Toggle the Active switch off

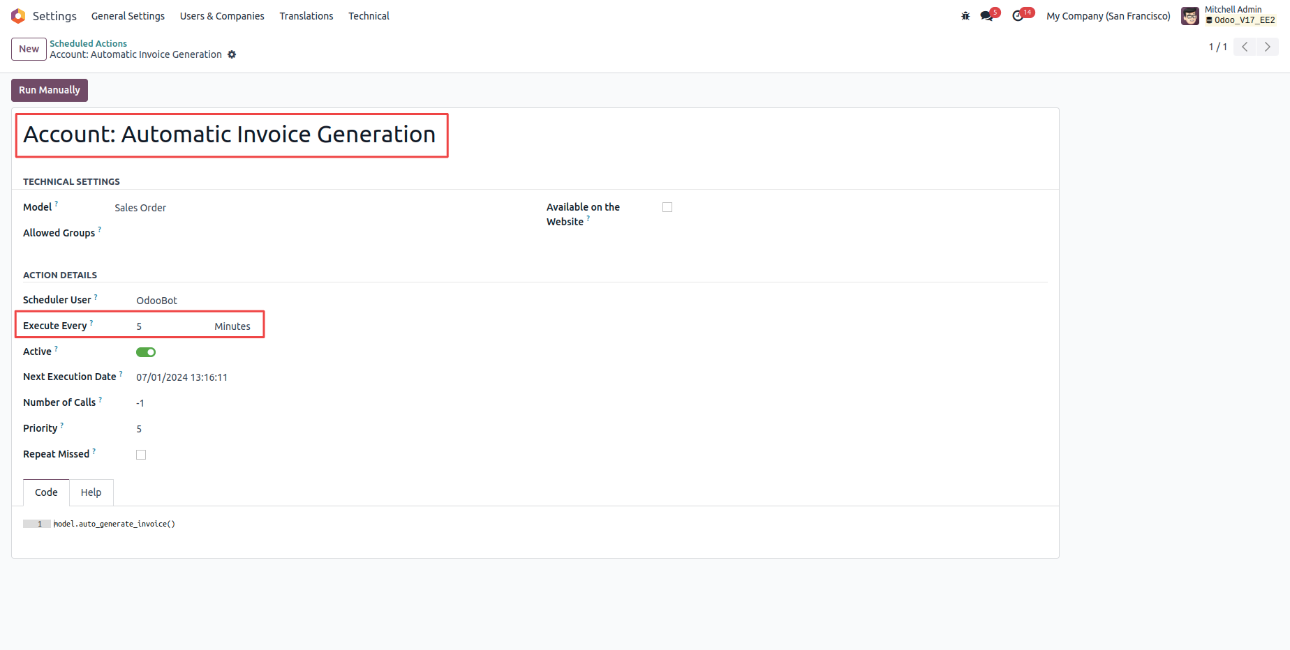tap(146, 352)
